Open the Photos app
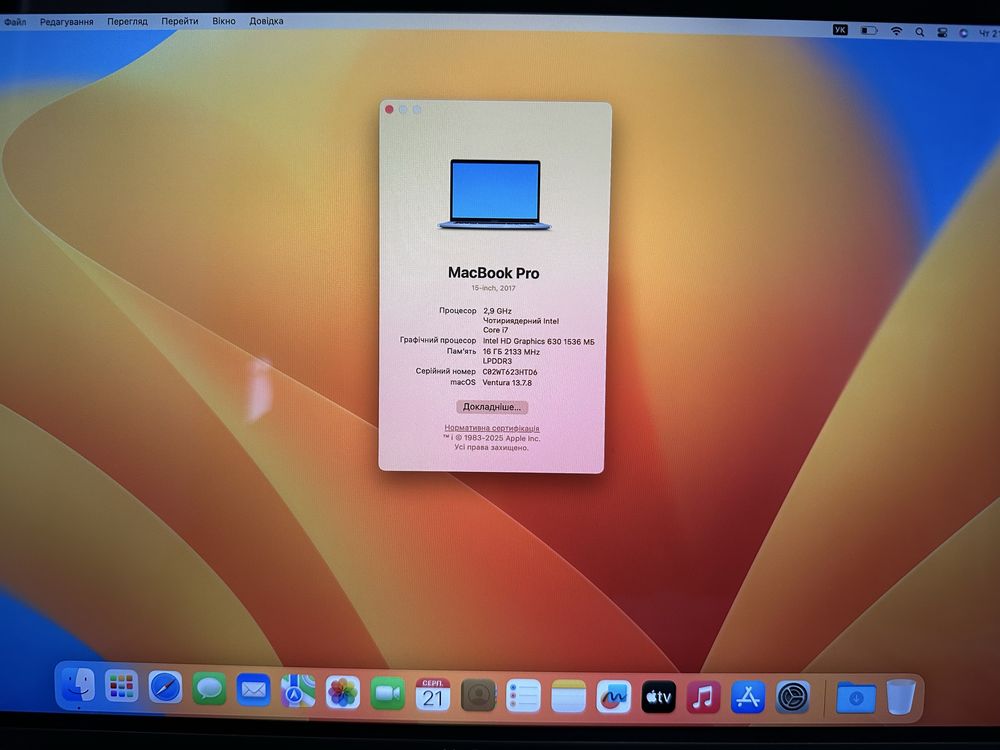1000x750 pixels. 342,693
